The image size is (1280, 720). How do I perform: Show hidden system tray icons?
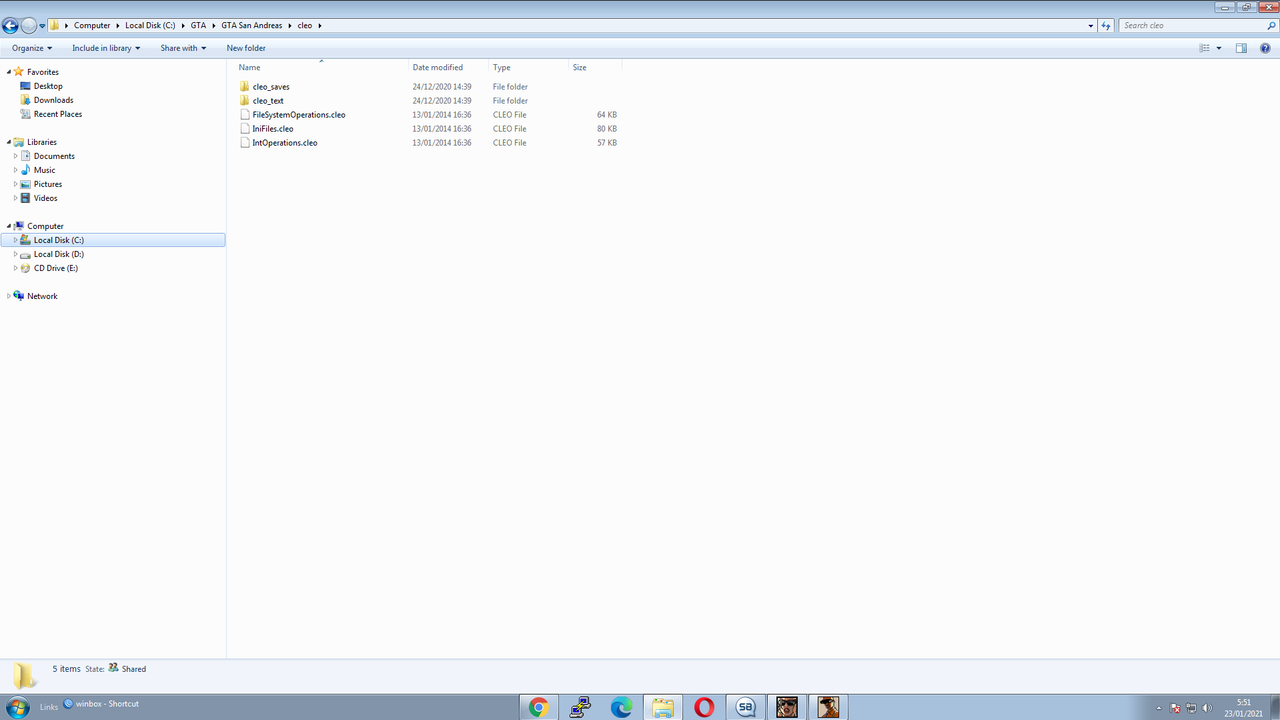click(1158, 708)
